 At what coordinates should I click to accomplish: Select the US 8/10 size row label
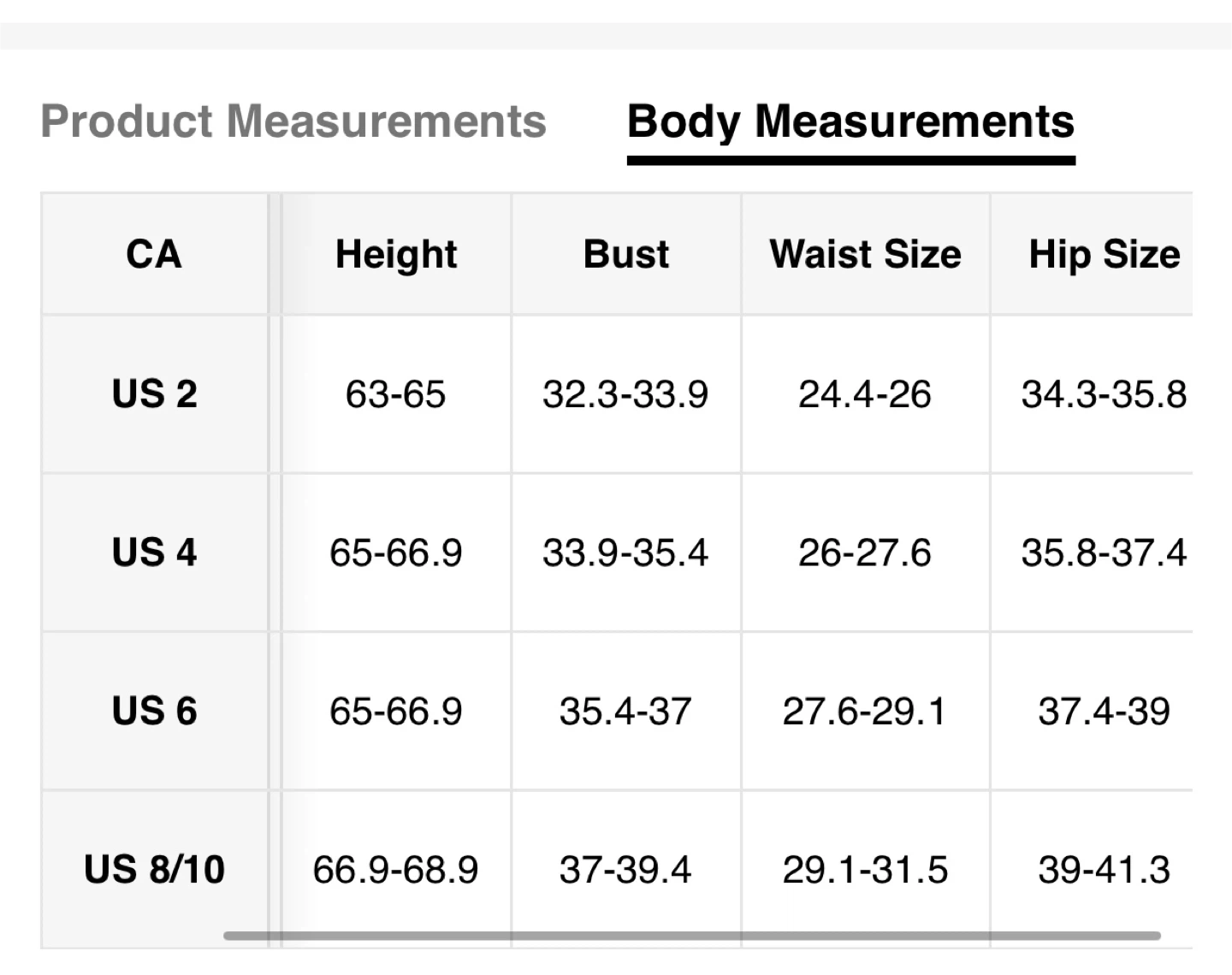pos(154,869)
